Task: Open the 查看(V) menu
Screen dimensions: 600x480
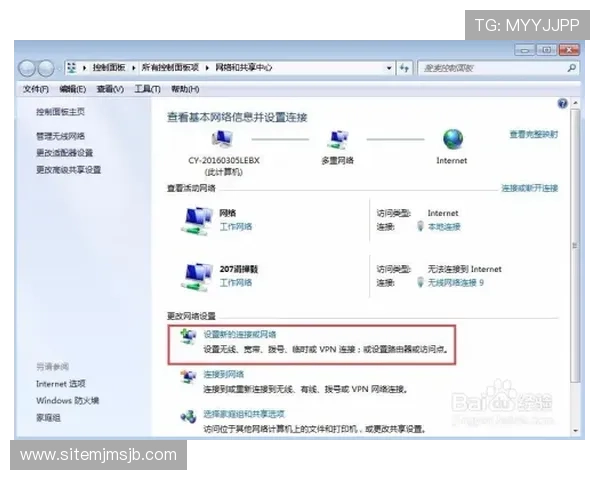Action: click(110, 89)
